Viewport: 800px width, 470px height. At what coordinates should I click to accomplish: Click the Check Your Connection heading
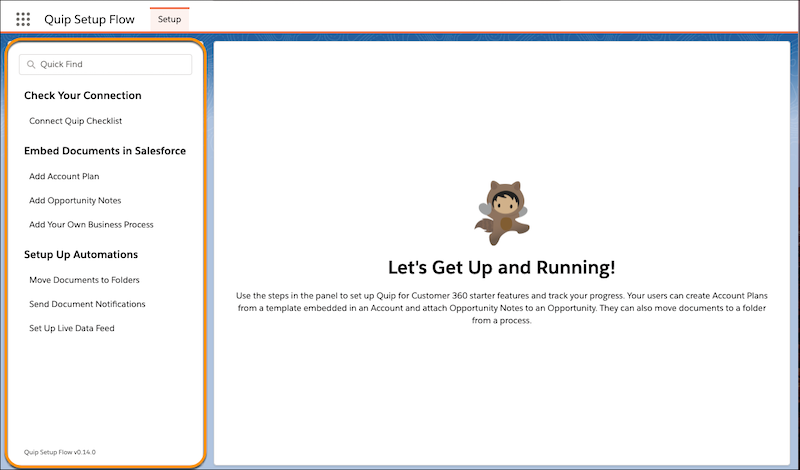pyautogui.click(x=83, y=95)
